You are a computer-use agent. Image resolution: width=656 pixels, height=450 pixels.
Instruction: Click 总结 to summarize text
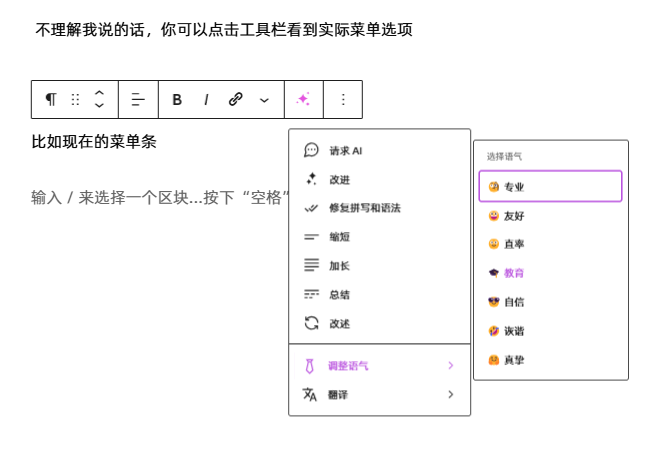coord(340,295)
